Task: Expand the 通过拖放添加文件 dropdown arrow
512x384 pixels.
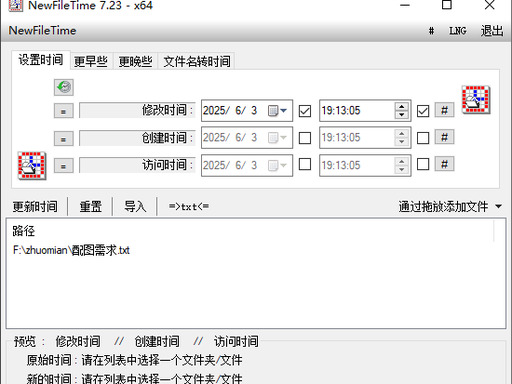Action: click(498, 207)
